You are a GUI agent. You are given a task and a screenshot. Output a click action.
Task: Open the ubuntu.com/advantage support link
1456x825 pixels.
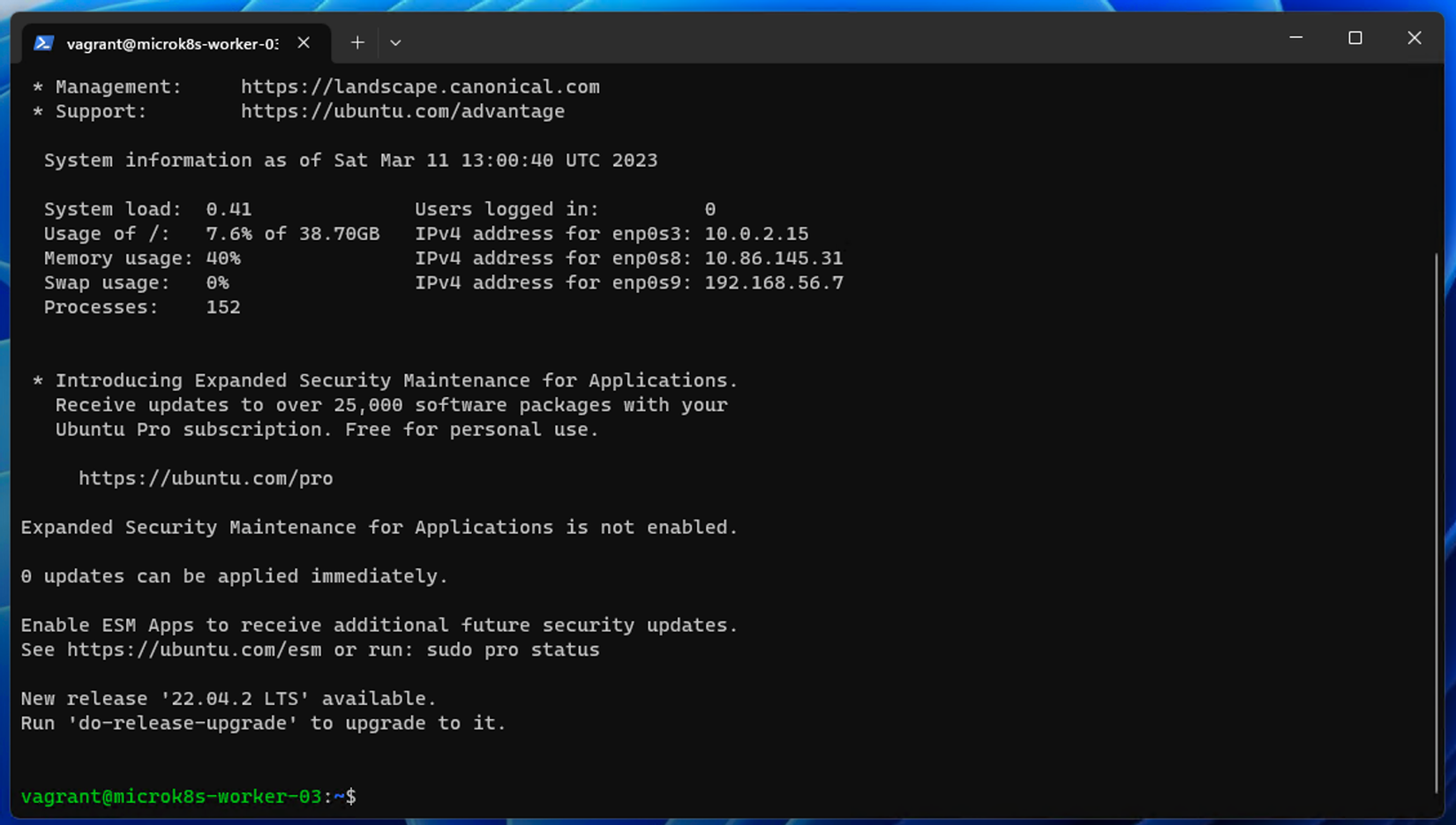coord(402,111)
